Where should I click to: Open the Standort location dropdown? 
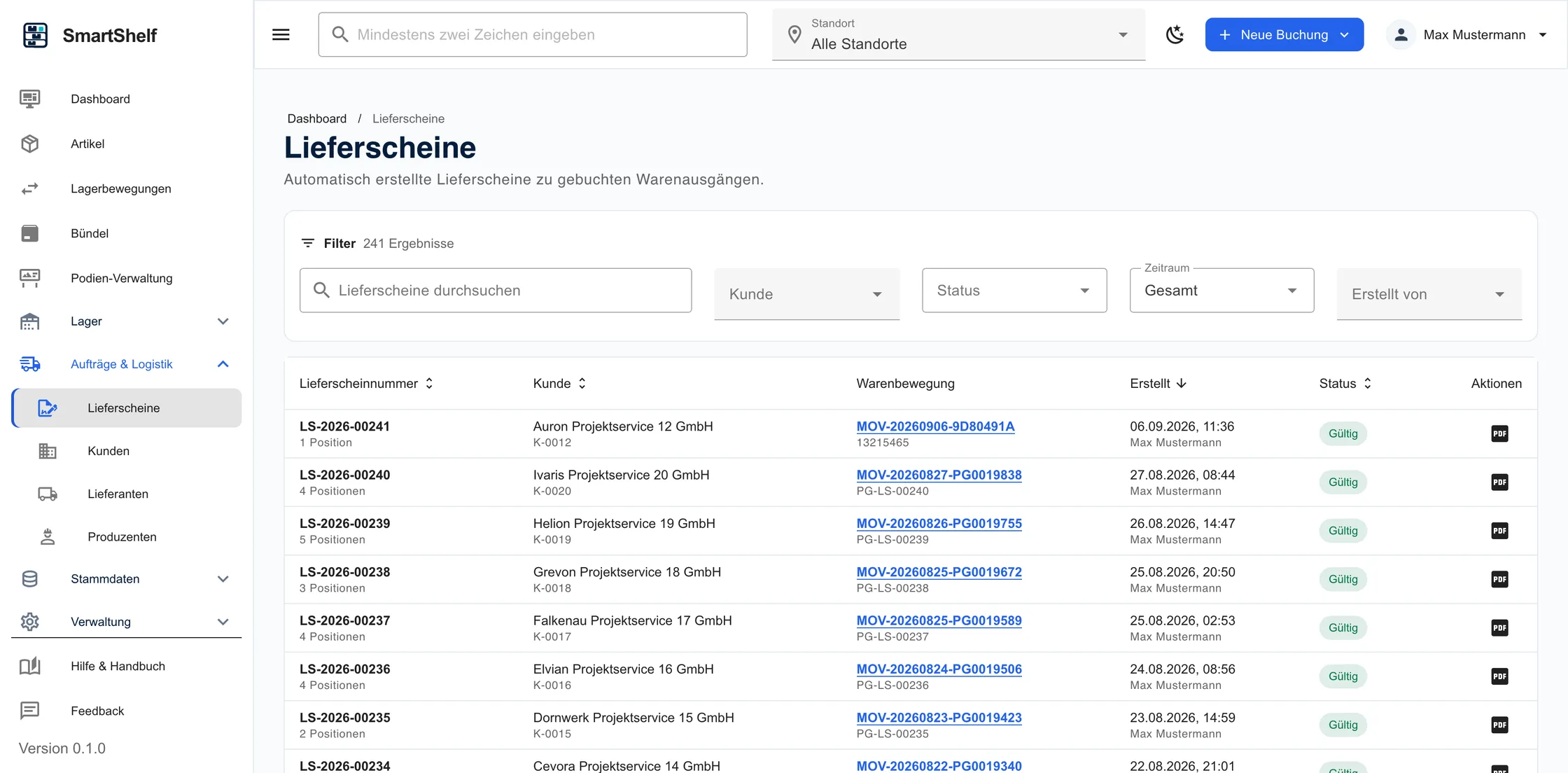[958, 34]
